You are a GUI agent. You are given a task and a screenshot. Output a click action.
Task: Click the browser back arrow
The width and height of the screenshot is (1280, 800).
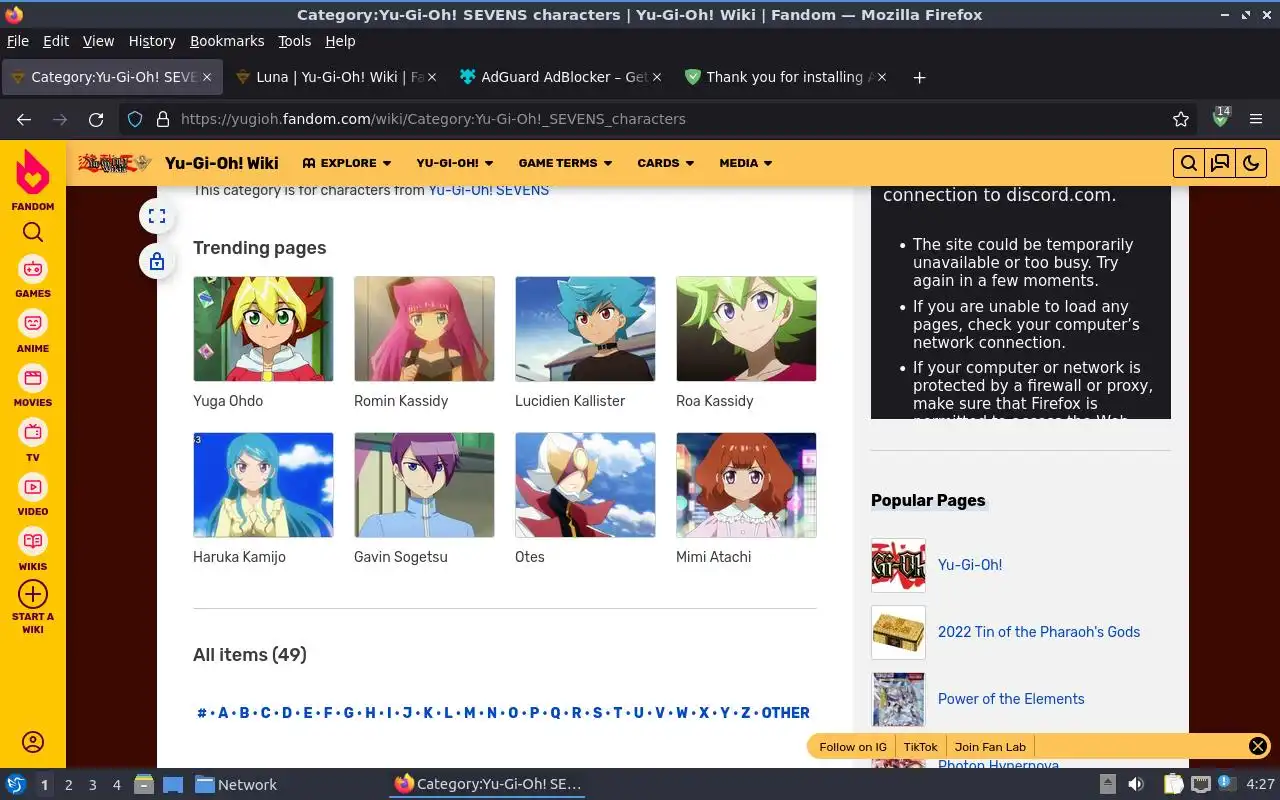pos(24,119)
